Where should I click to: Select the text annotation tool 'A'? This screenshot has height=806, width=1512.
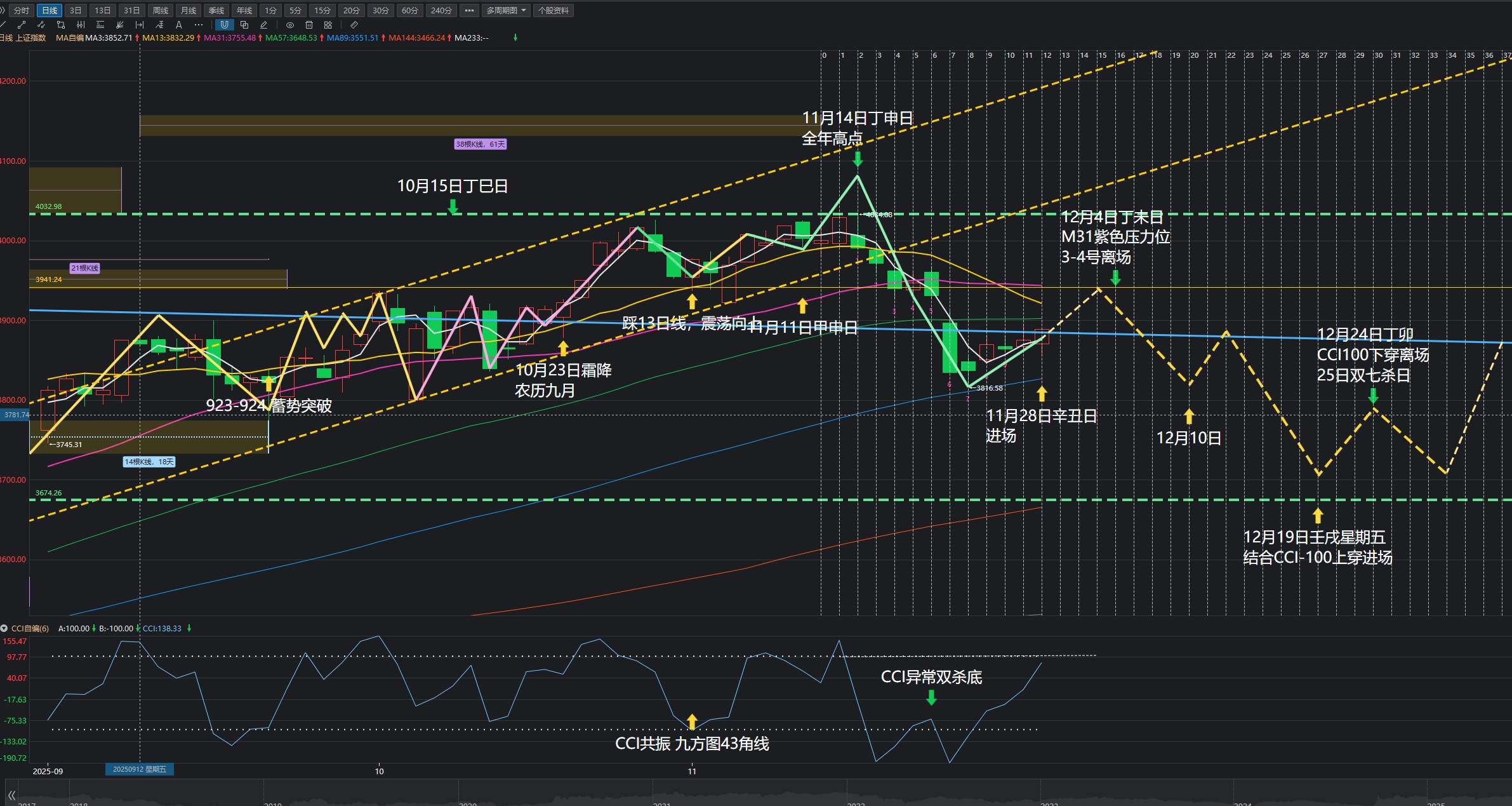point(179,25)
